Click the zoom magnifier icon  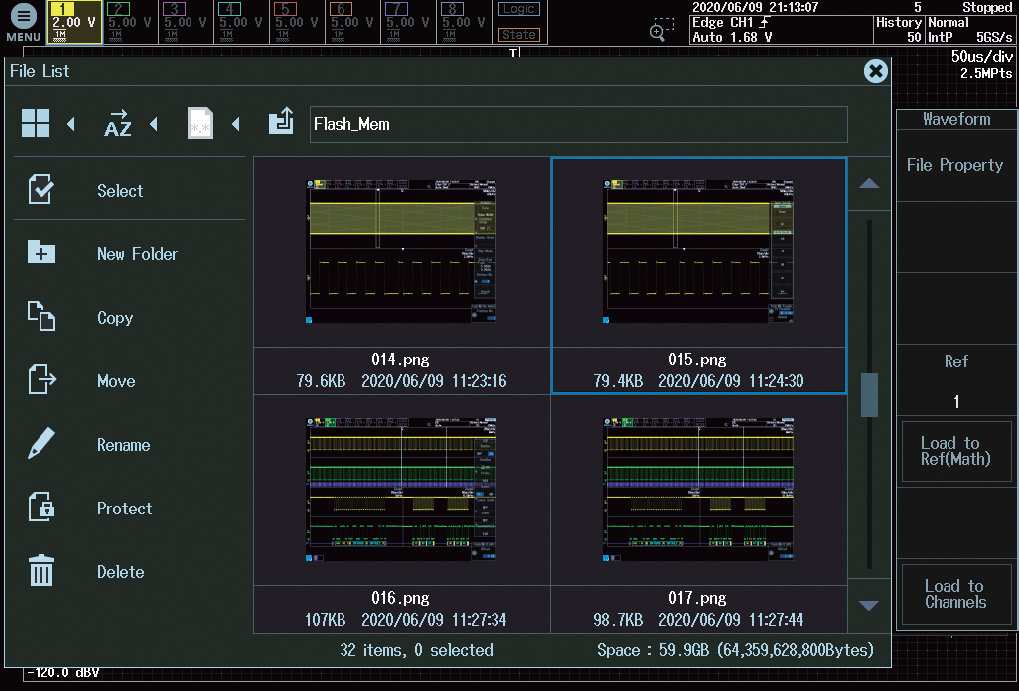pos(661,30)
